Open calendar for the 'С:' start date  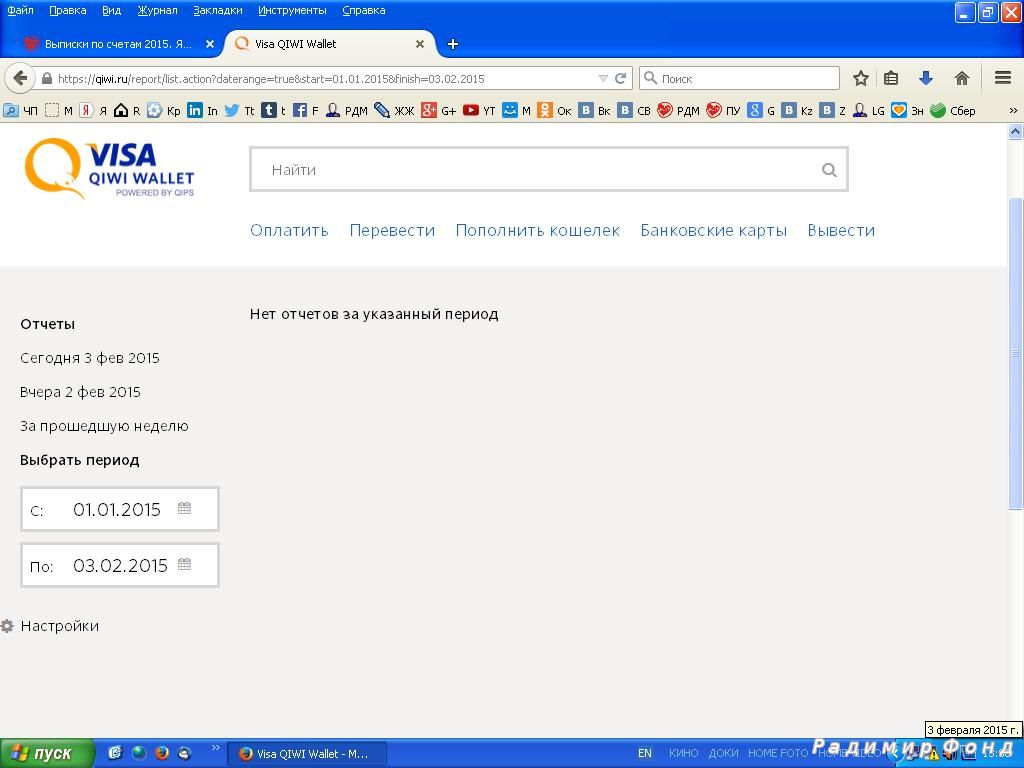(x=184, y=508)
